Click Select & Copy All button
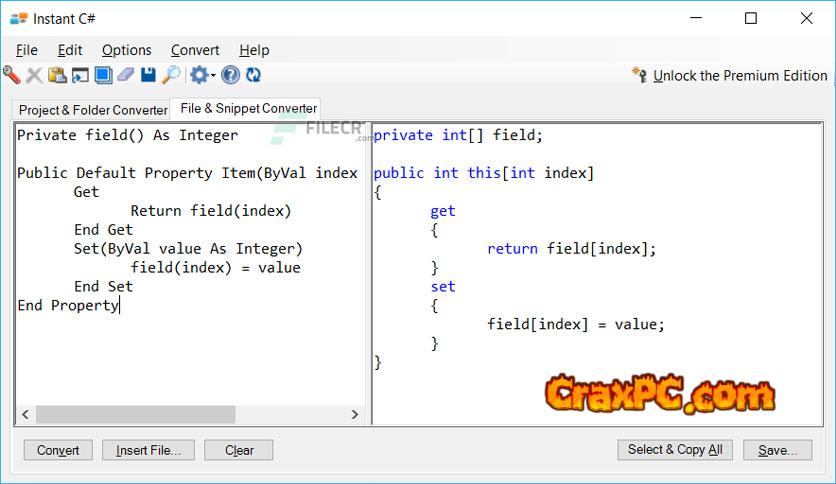 (x=675, y=449)
